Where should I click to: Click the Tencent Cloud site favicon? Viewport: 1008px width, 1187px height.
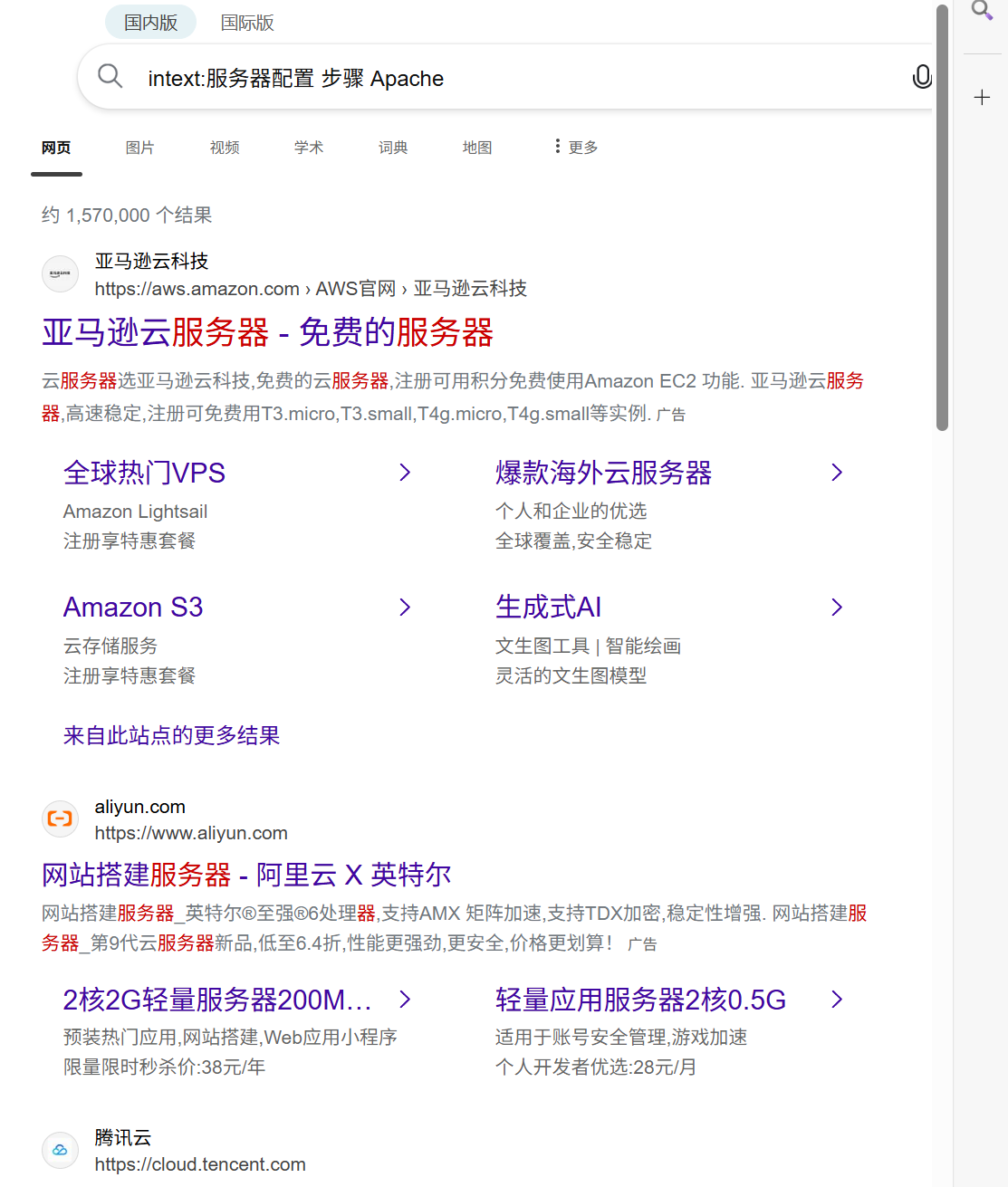(x=61, y=1150)
